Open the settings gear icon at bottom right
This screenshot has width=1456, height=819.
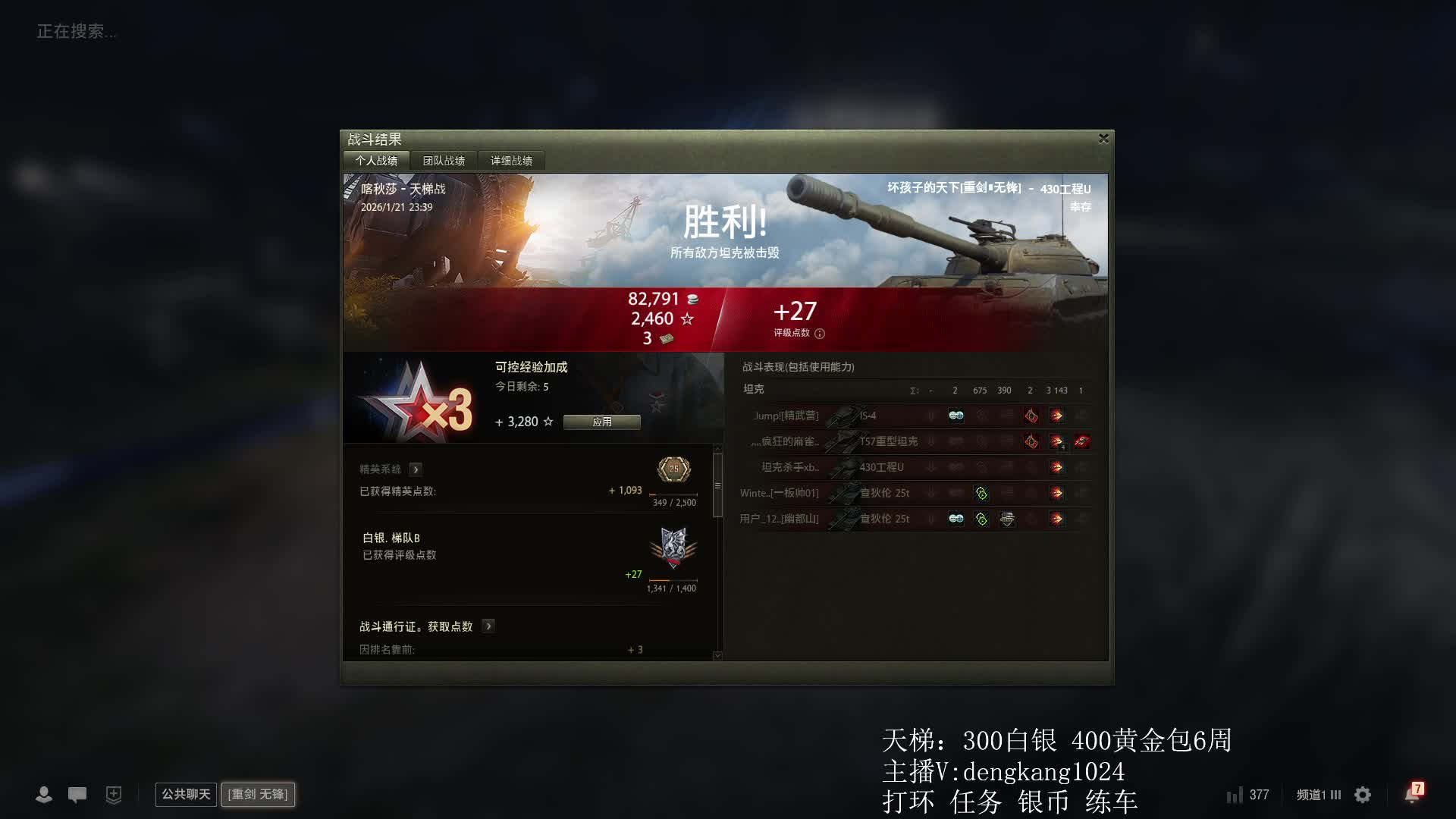click(1363, 795)
